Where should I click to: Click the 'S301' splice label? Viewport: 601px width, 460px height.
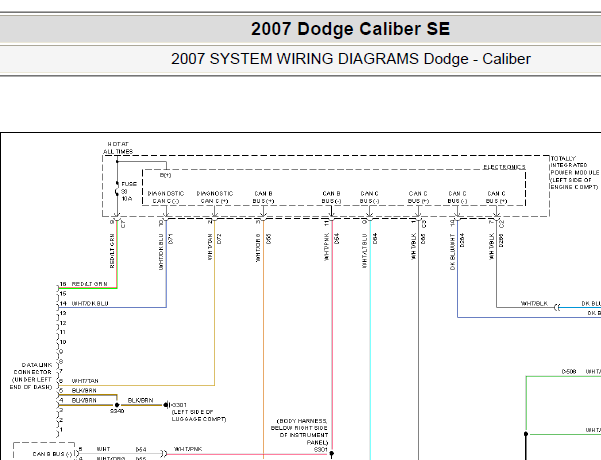click(x=320, y=449)
